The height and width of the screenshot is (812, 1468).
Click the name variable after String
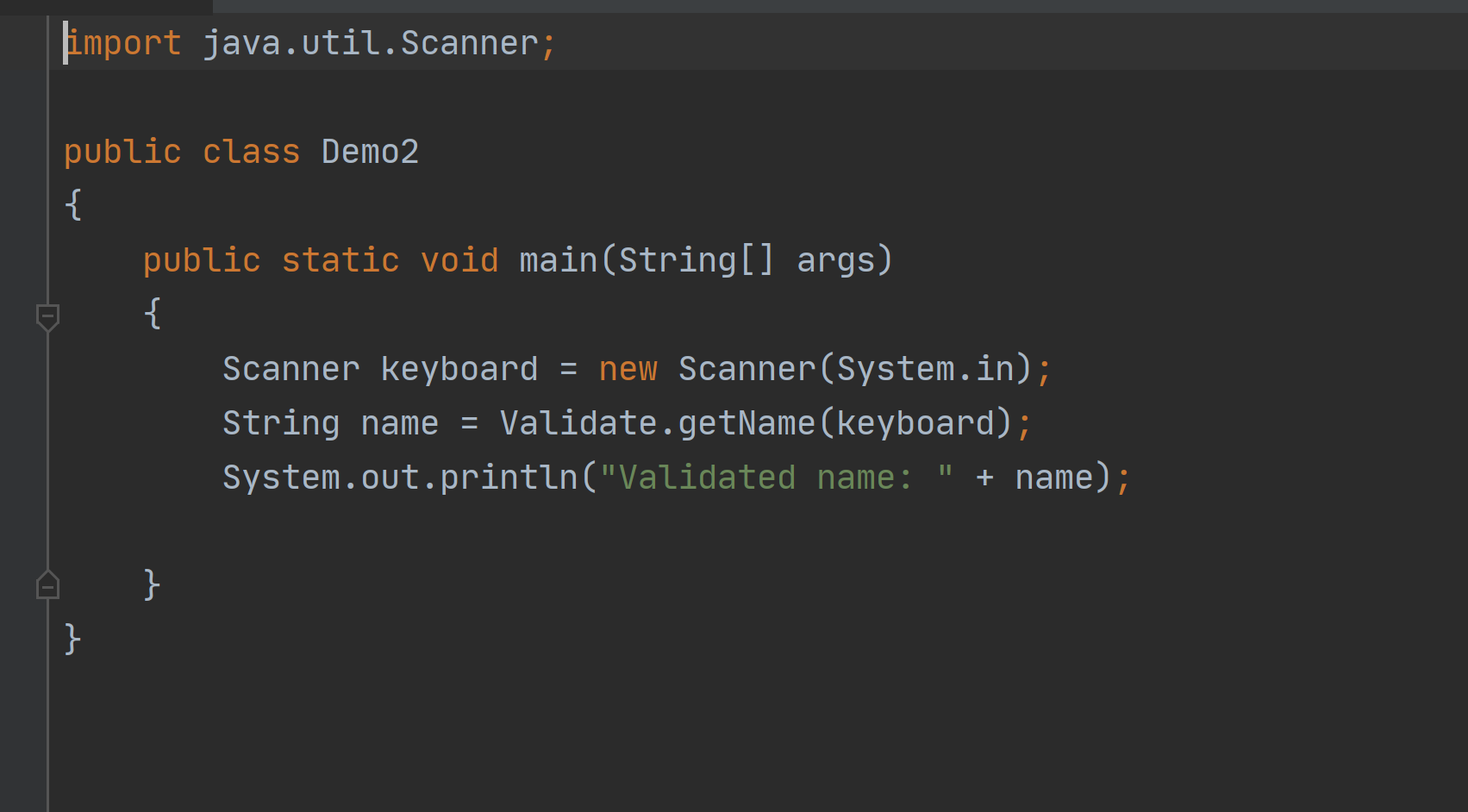pos(399,423)
